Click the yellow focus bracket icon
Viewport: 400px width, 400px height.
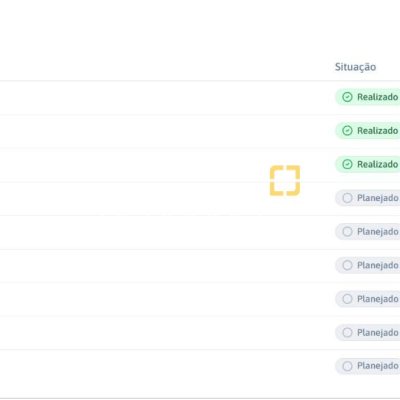(285, 180)
